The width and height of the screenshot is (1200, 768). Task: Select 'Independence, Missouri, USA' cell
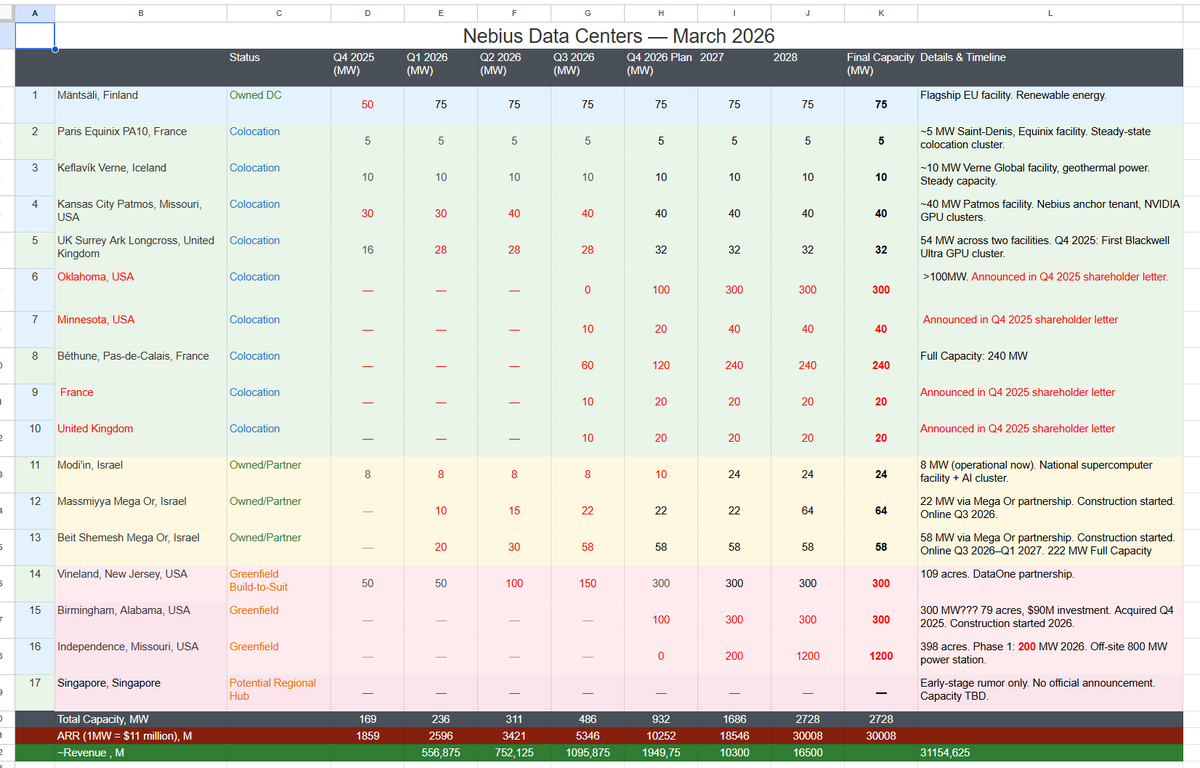140,656
